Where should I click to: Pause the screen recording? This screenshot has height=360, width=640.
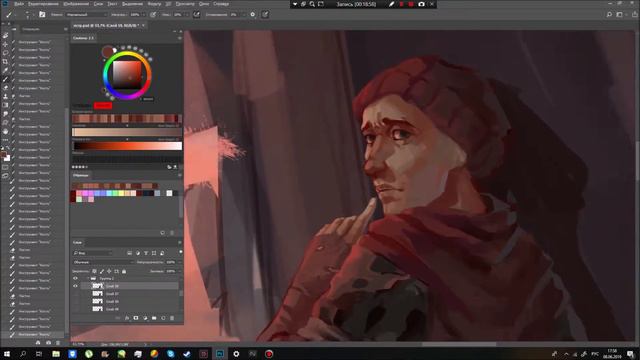[402, 4]
